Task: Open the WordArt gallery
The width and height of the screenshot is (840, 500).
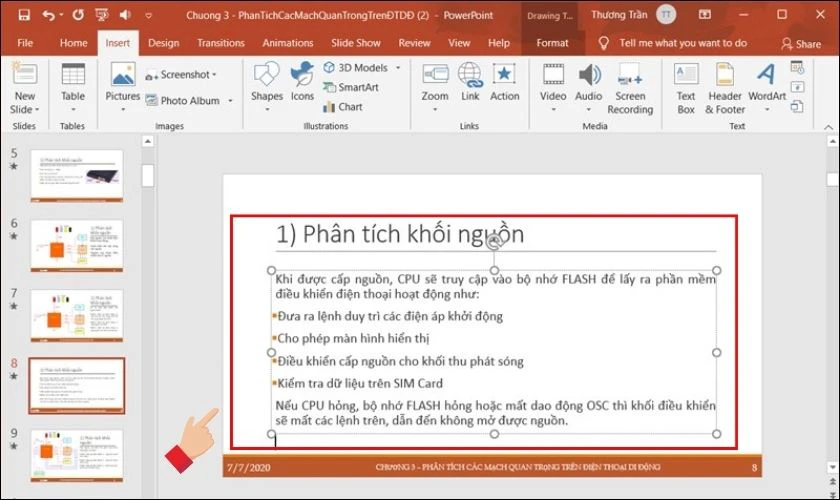Action: tap(767, 87)
